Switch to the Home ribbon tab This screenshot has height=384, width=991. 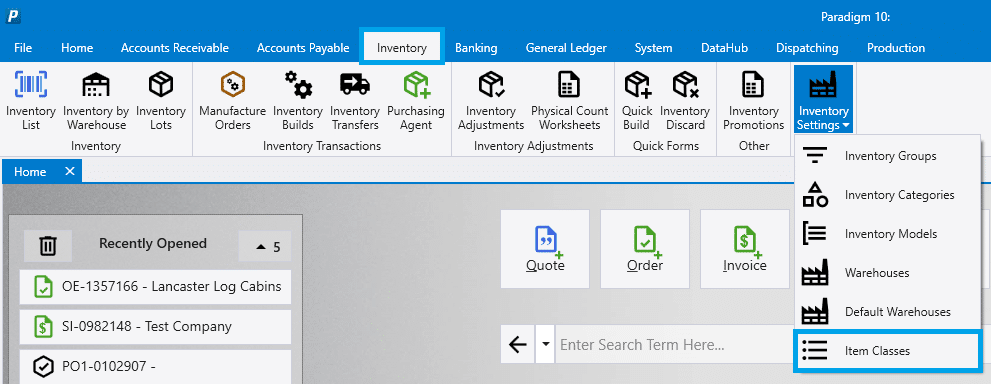pyautogui.click(x=77, y=48)
